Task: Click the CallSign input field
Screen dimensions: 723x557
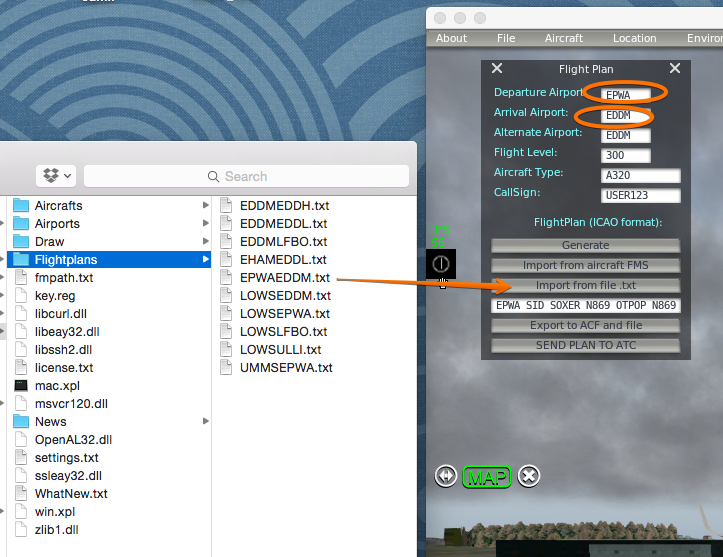Action: tap(640, 195)
